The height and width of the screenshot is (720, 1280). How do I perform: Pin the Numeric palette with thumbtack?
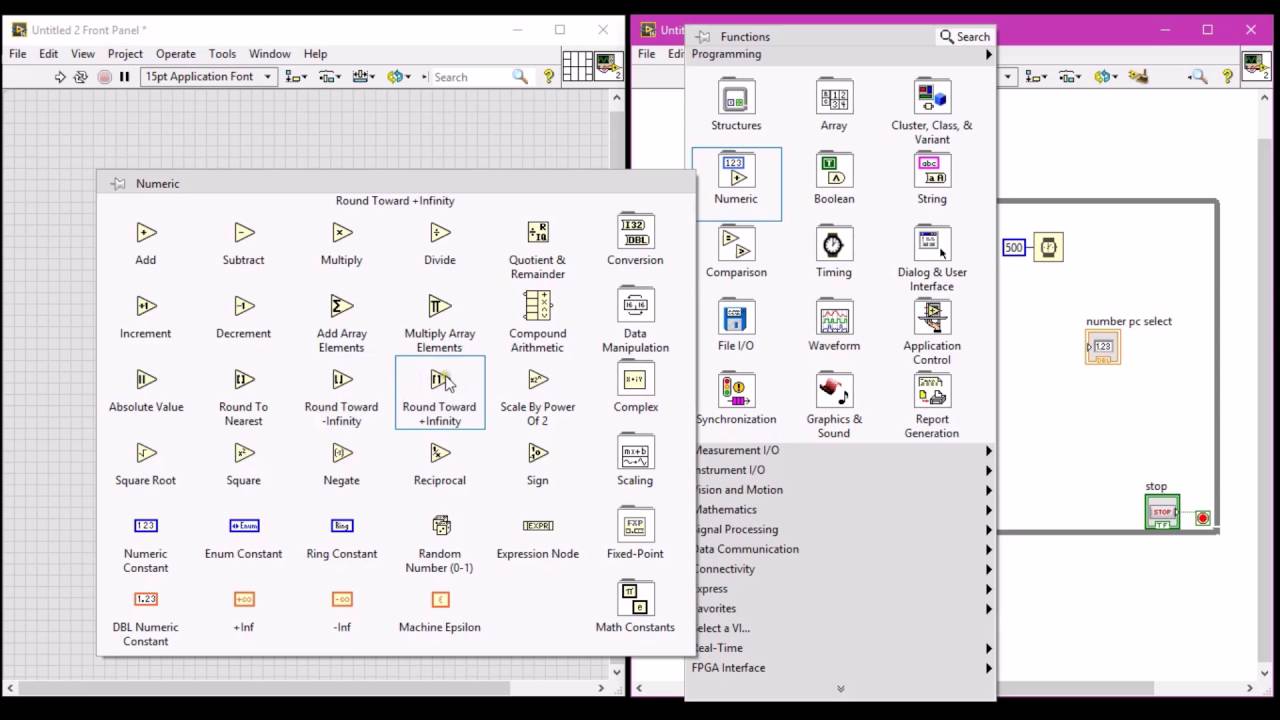point(118,184)
